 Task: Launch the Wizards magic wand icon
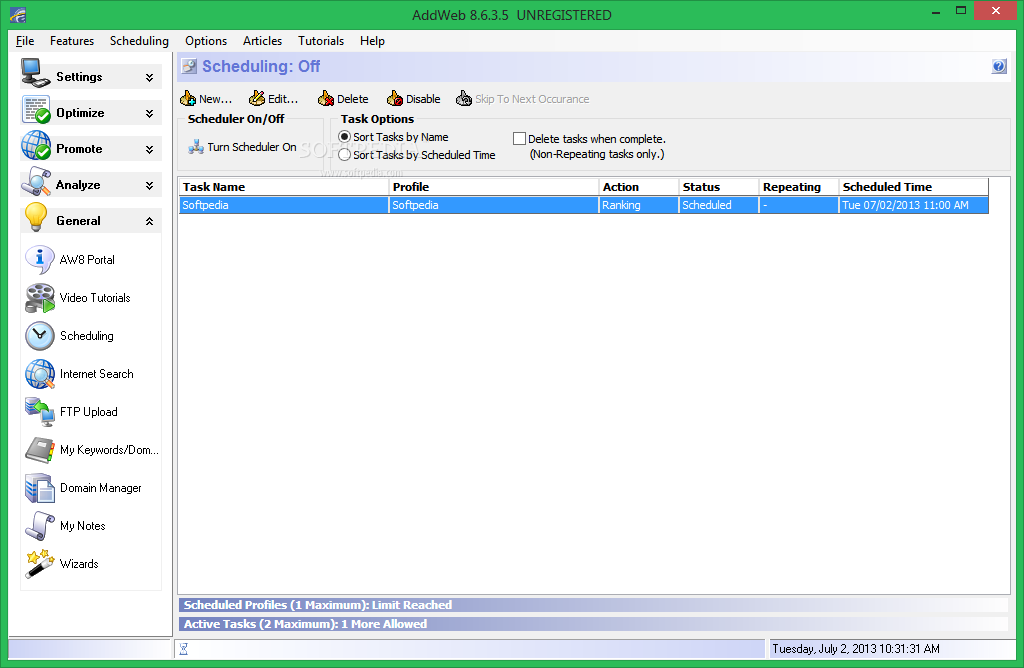[40, 564]
